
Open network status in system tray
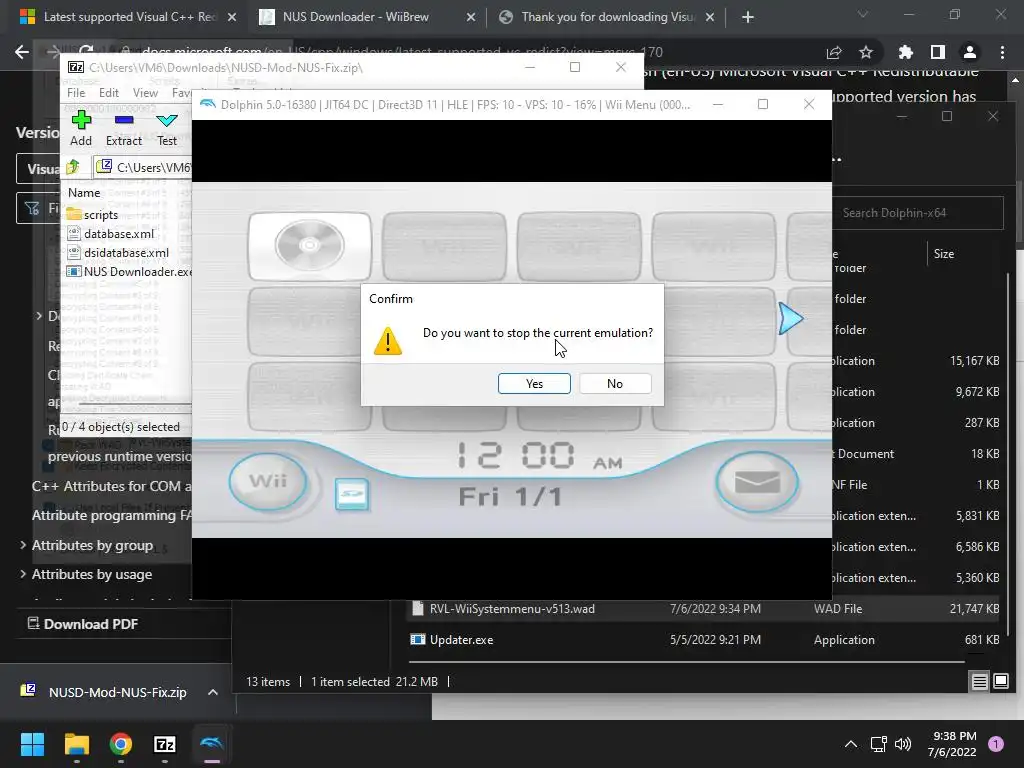tap(878, 744)
